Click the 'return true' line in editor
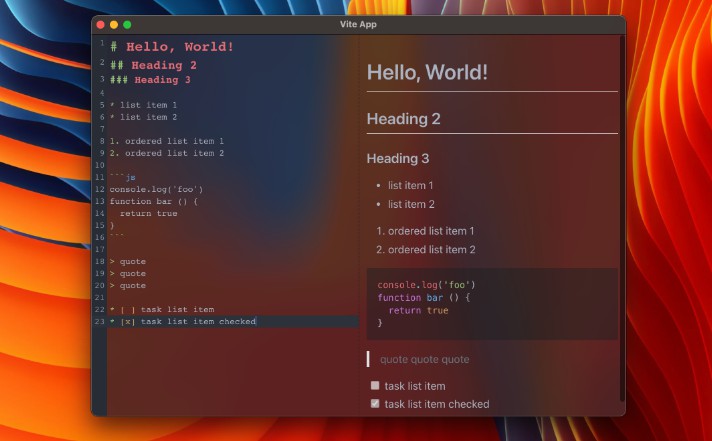 [148, 213]
